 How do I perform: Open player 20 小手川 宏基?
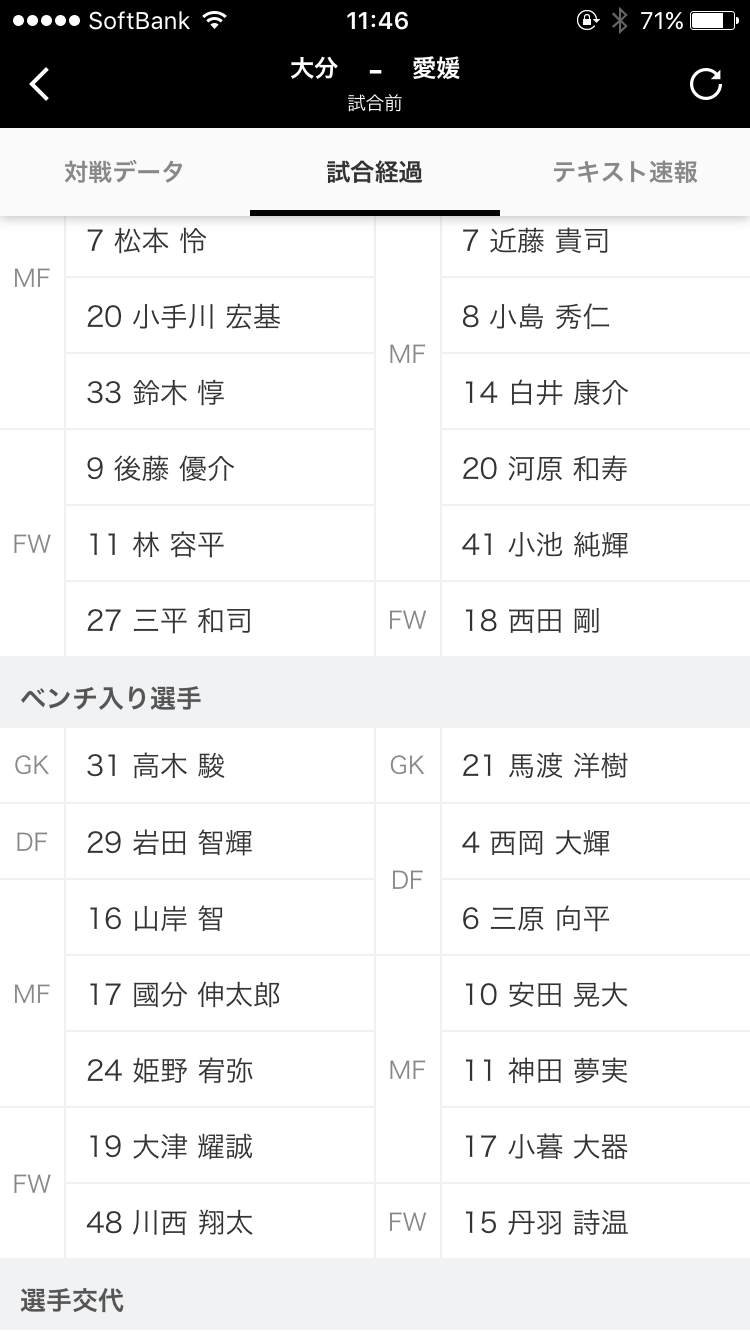point(184,317)
